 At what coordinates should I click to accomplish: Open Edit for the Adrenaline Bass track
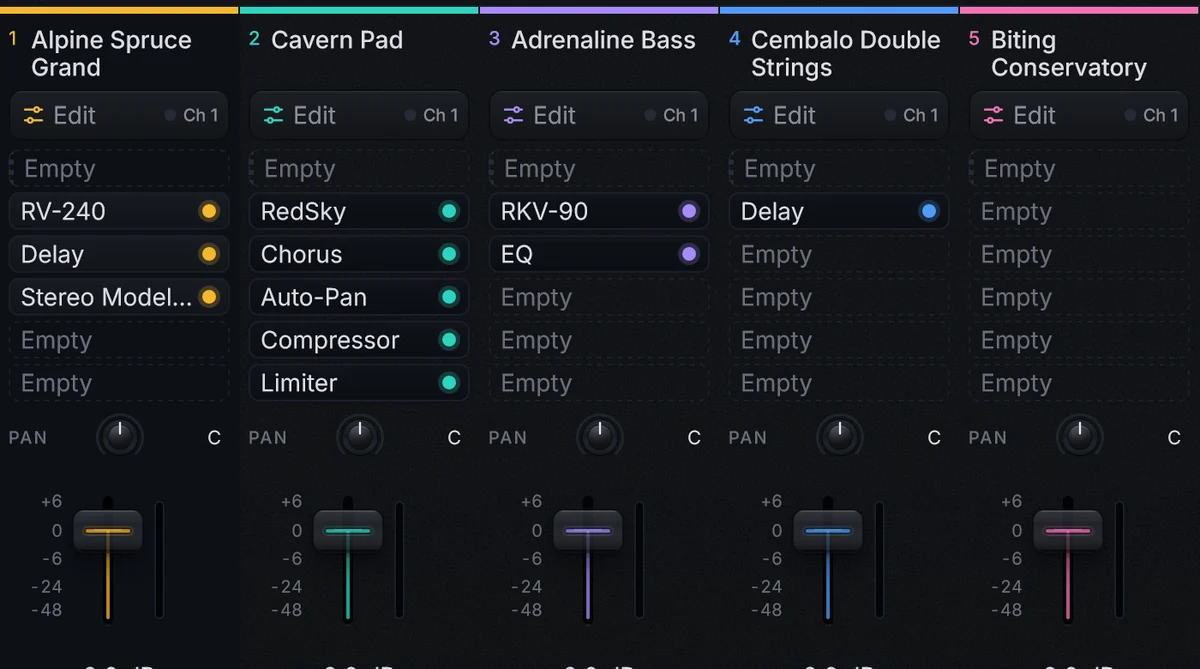click(599, 115)
